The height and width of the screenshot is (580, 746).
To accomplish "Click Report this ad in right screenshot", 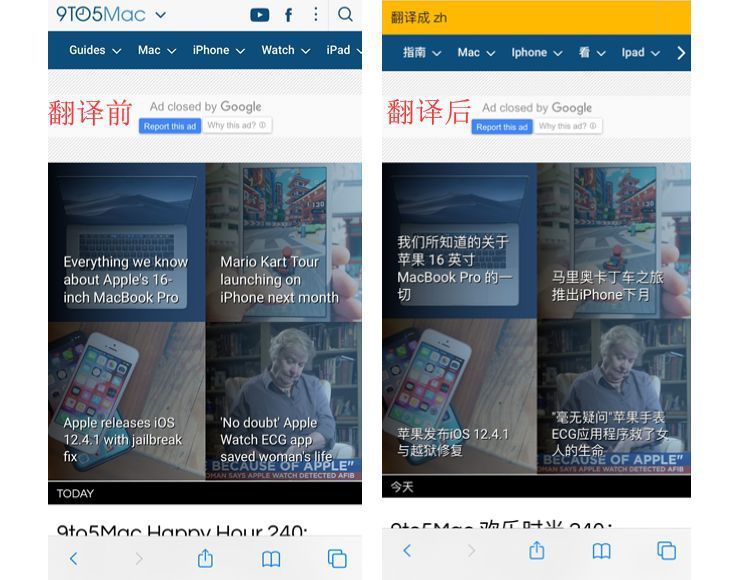I will 502,127.
